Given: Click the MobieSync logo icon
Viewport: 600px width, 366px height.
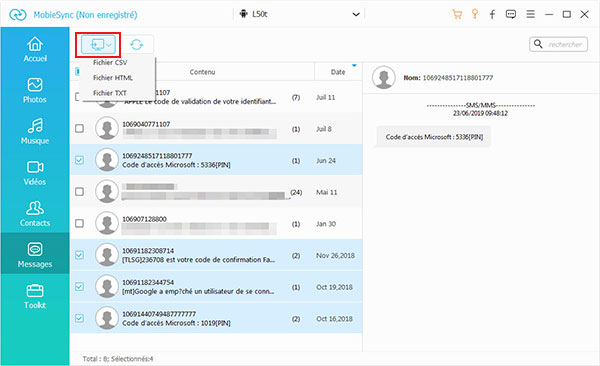Looking at the screenshot, I should pyautogui.click(x=18, y=15).
